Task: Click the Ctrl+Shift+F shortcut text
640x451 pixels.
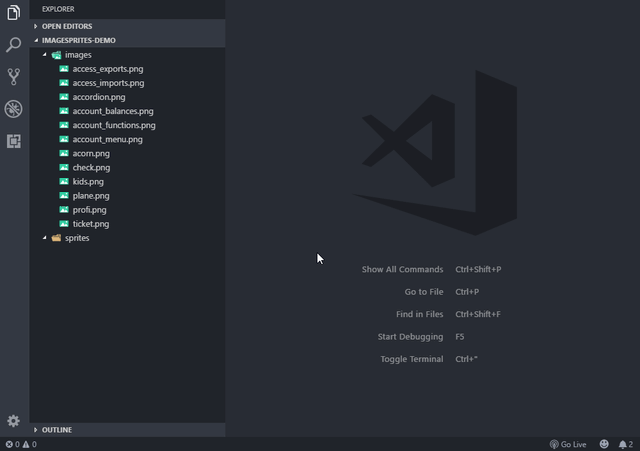Action: 478,314
